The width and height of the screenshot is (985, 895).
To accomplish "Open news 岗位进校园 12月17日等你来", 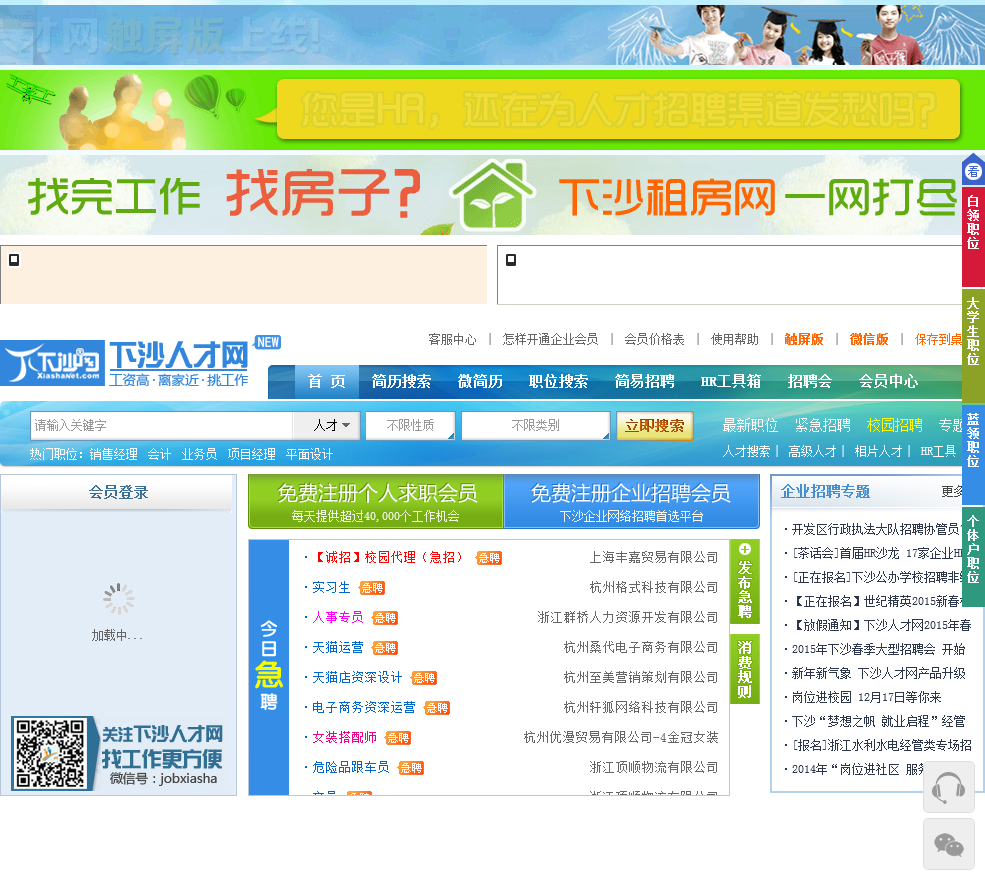I will pyautogui.click(x=866, y=698).
